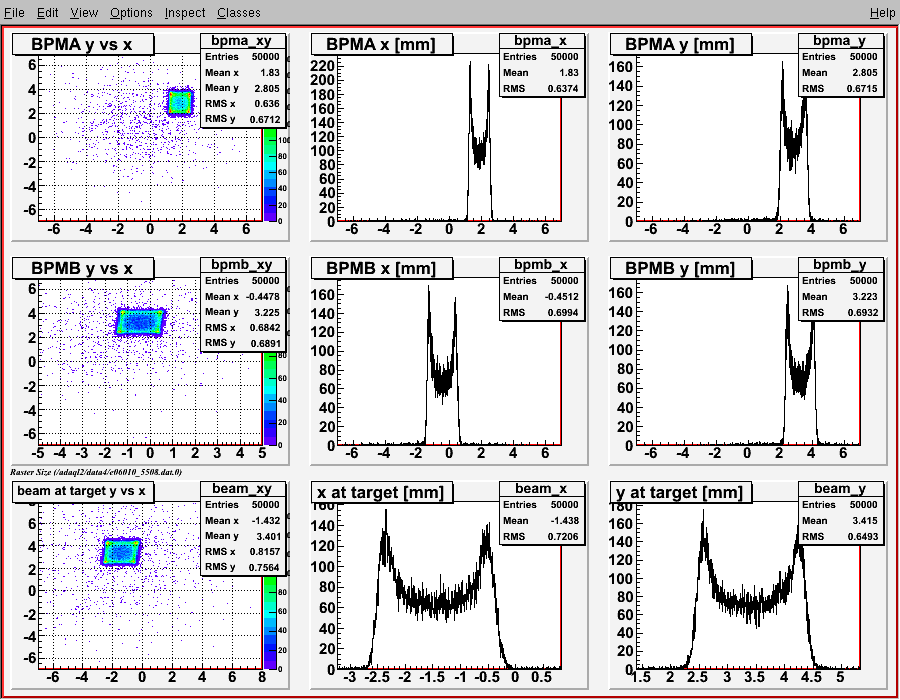The image size is (900, 700).
Task: Click the beam_y statistics box header
Action: [x=840, y=488]
